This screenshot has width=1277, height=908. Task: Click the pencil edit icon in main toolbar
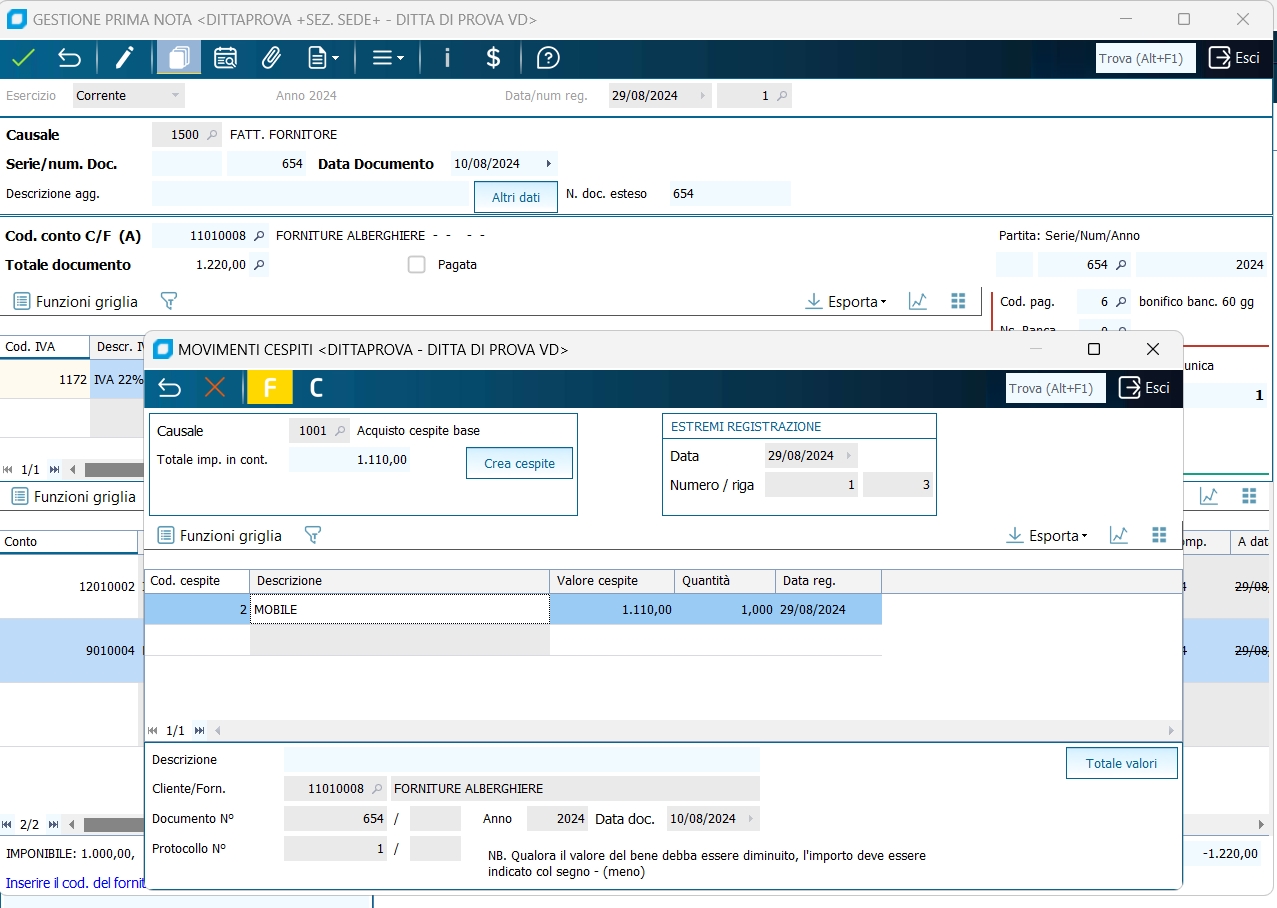tap(124, 58)
